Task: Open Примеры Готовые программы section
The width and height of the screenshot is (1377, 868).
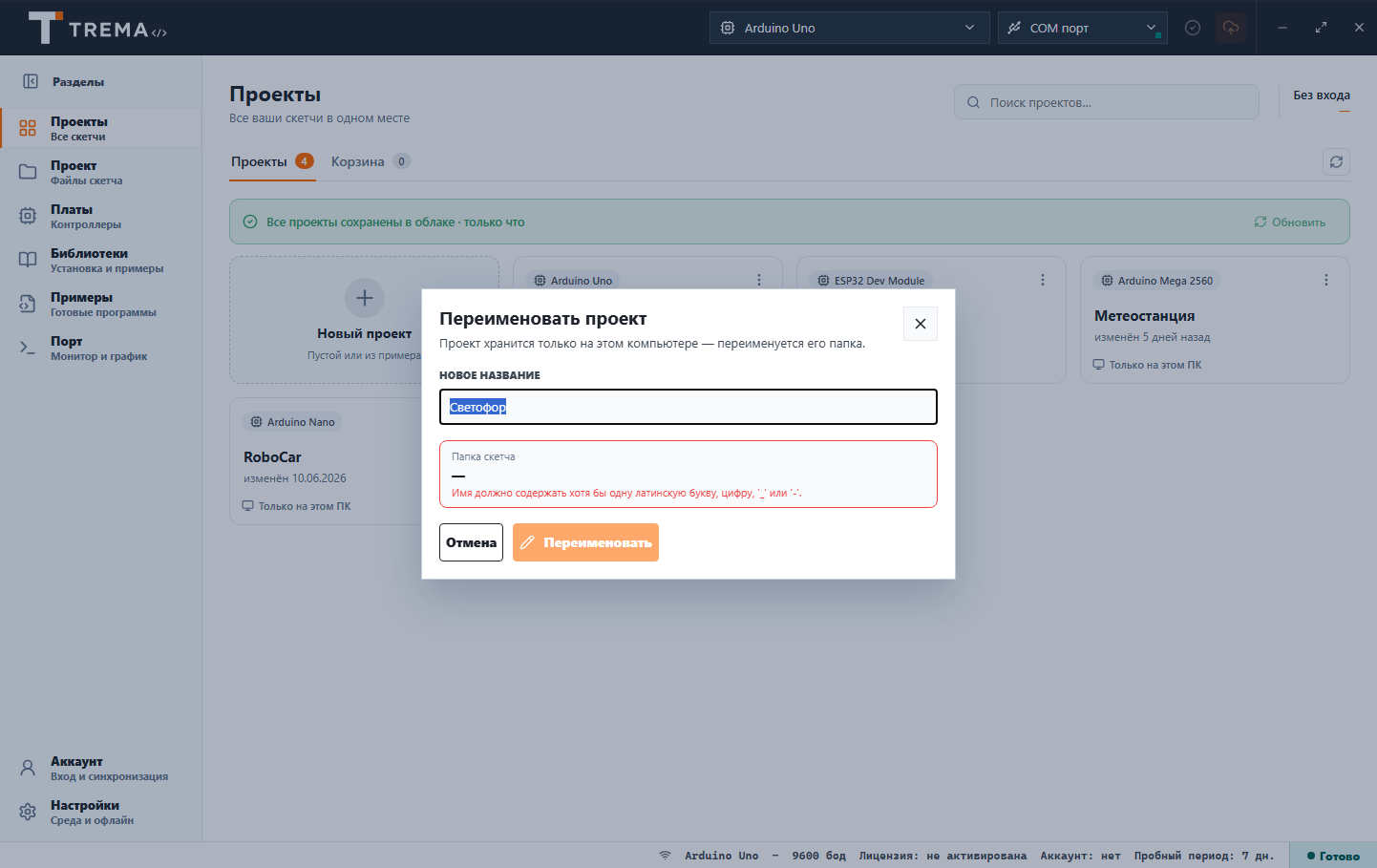Action: click(101, 304)
